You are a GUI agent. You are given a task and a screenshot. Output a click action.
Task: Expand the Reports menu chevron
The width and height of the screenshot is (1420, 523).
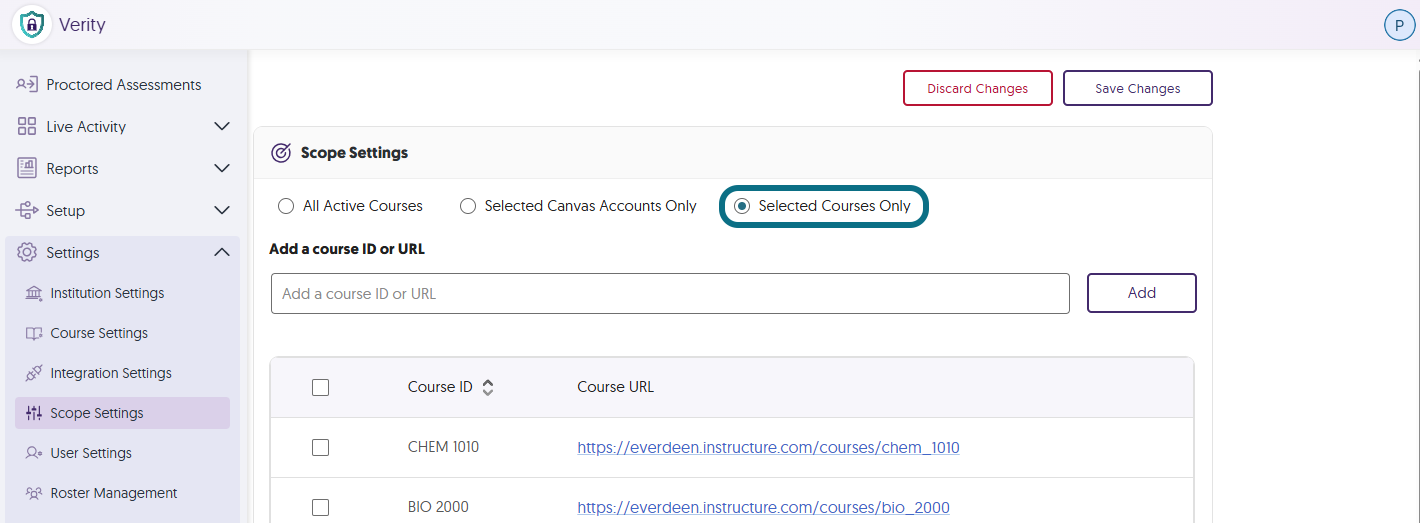pyautogui.click(x=222, y=169)
